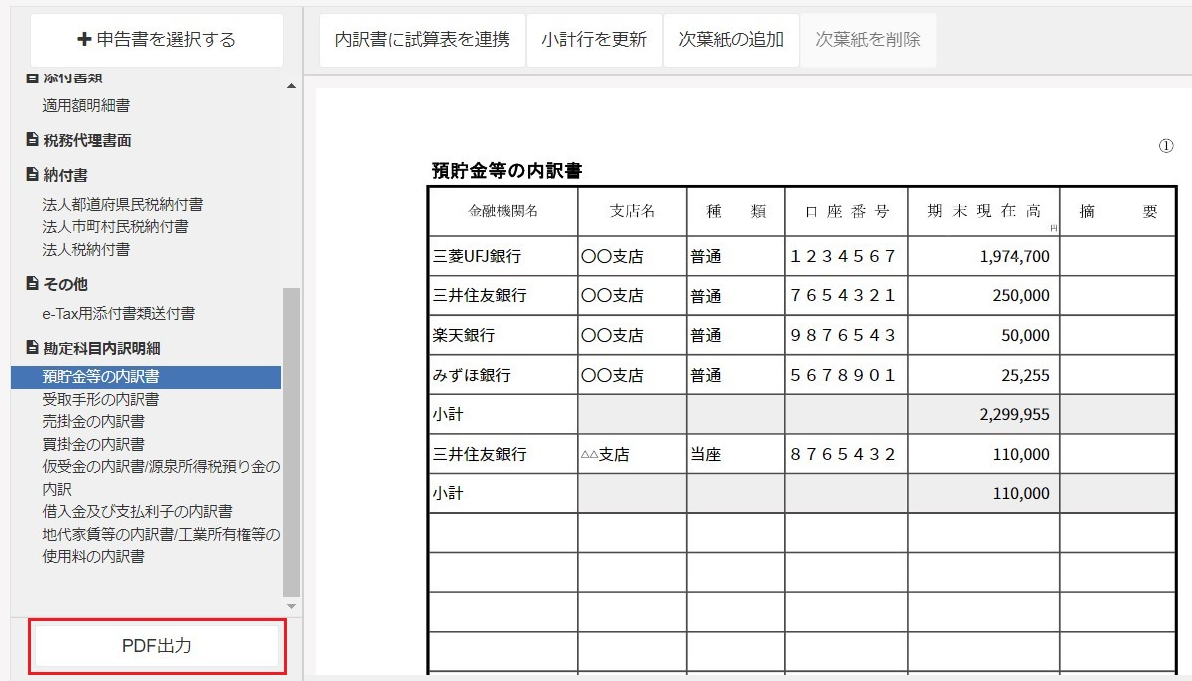This screenshot has height=681, width=1192.
Task: Open 地代家賃等の内訳書/工業所有権等の使用料の内訳書
Action: [161, 545]
